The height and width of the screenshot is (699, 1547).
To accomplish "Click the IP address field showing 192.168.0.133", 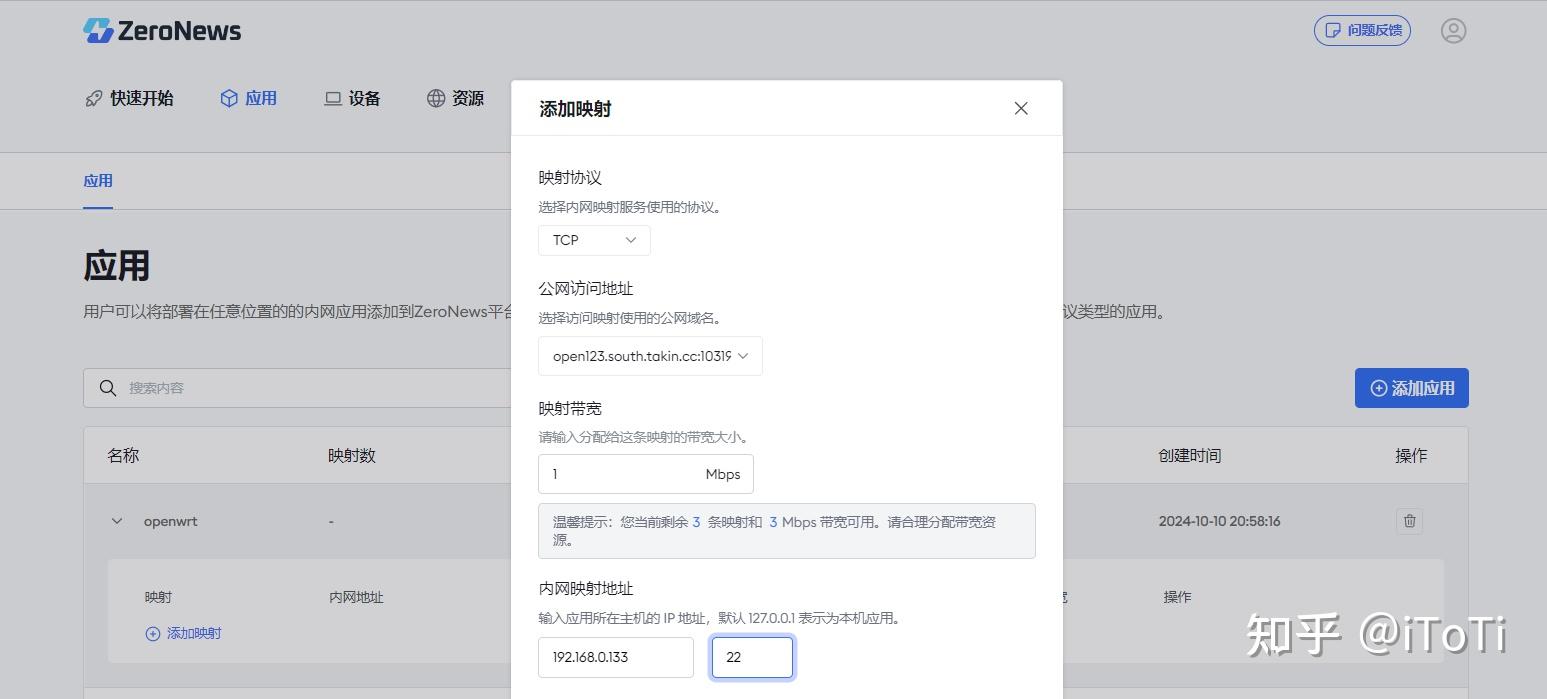I will pyautogui.click(x=615, y=657).
